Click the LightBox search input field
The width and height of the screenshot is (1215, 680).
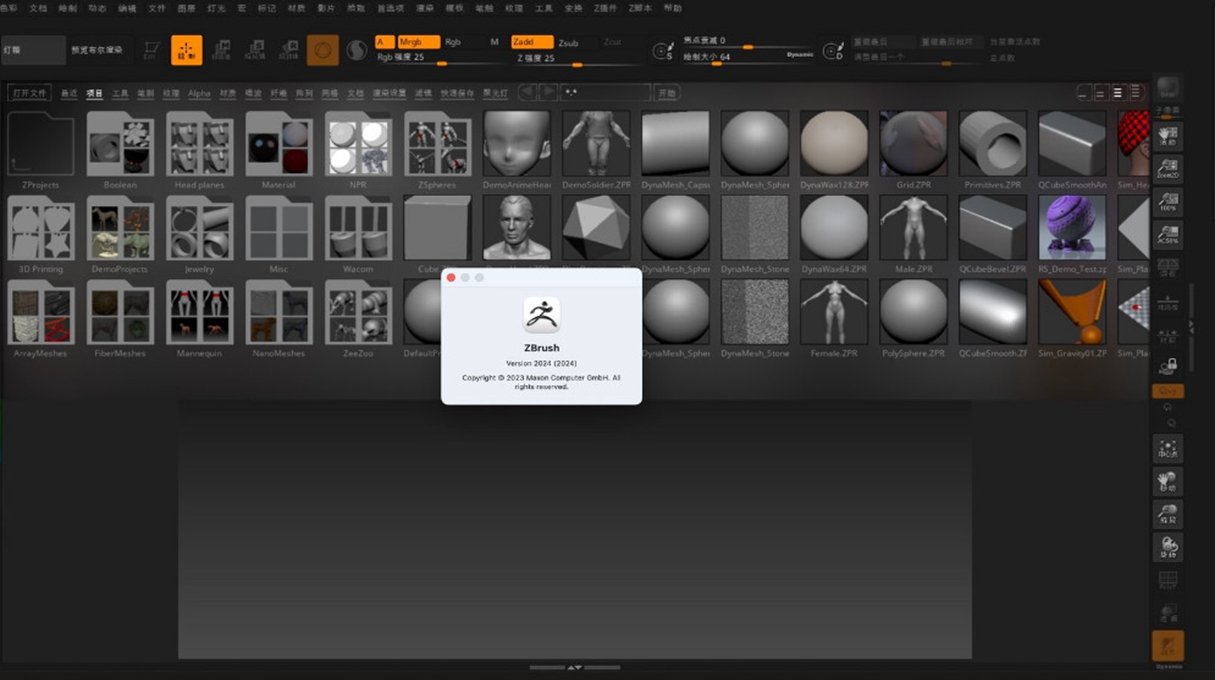coord(606,93)
